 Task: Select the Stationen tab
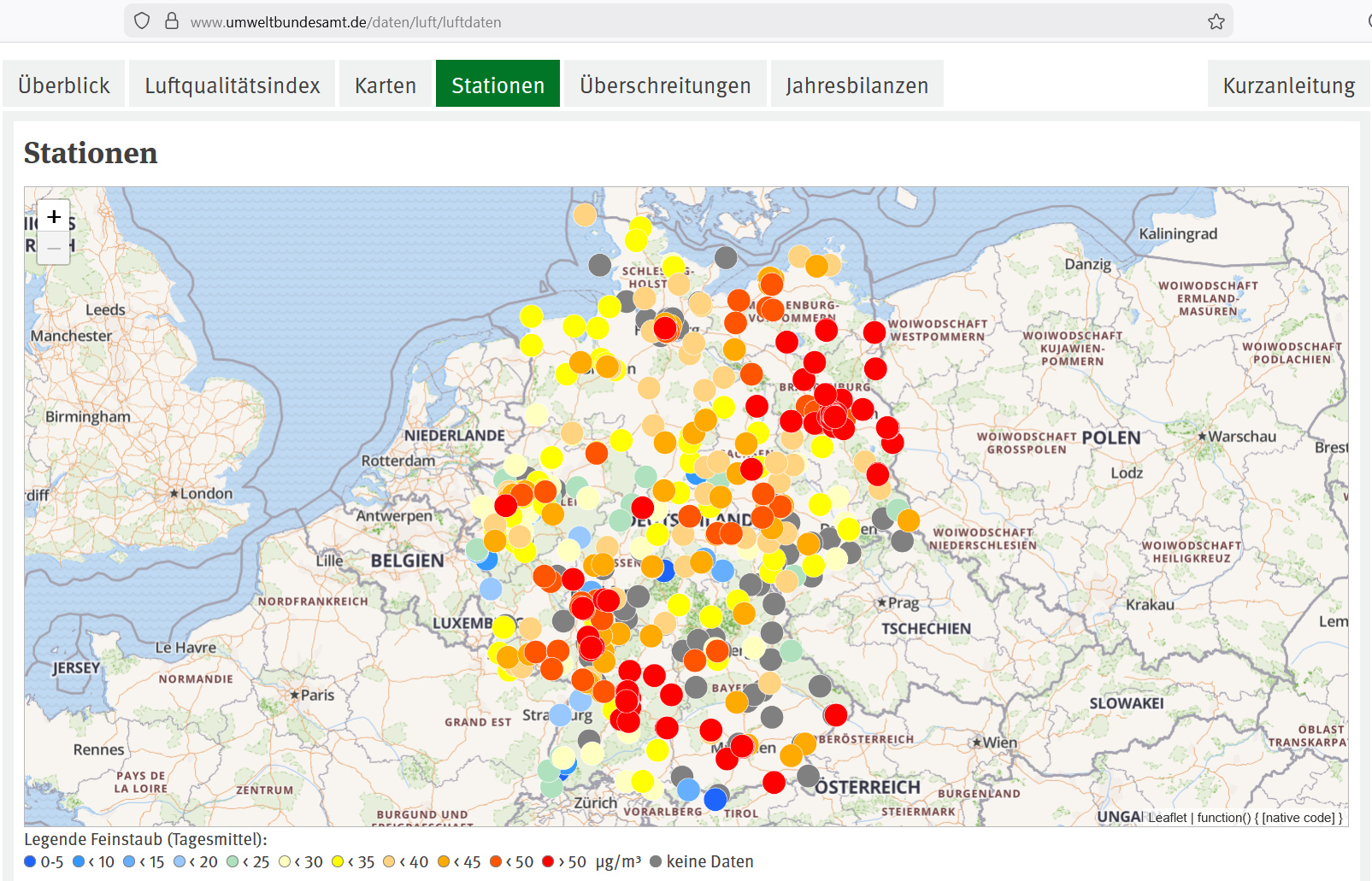coord(498,85)
